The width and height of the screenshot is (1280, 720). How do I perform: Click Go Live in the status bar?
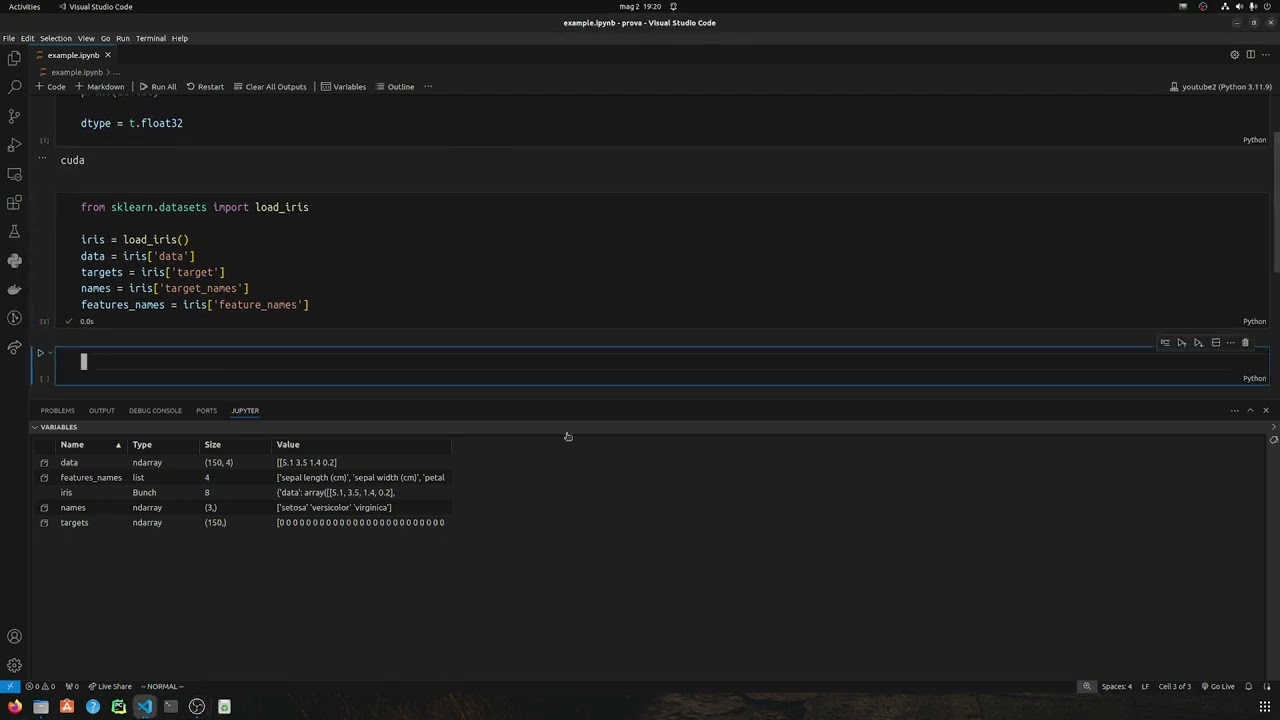coord(1218,686)
